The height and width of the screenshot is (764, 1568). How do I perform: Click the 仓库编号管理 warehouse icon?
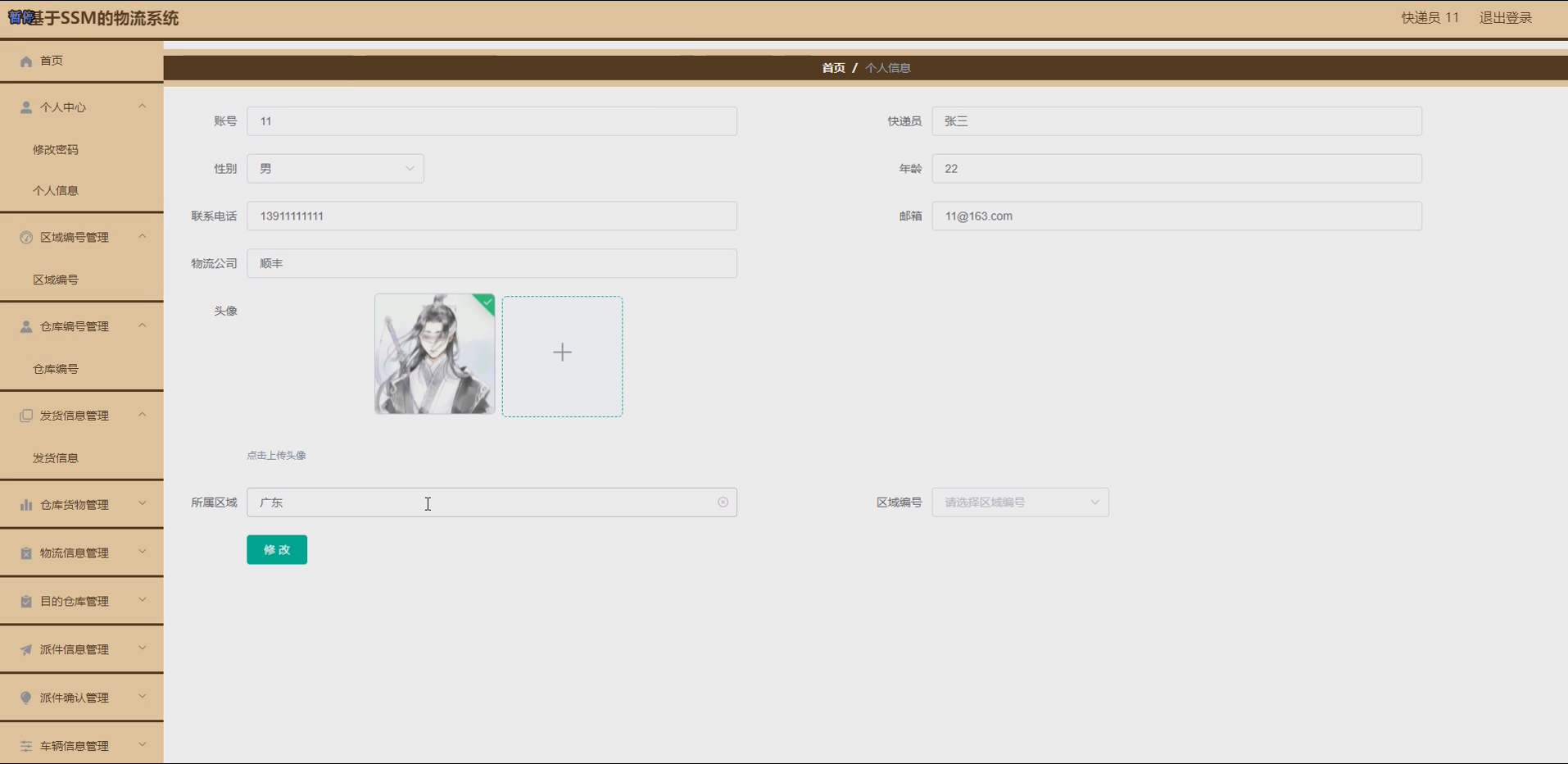pos(25,325)
